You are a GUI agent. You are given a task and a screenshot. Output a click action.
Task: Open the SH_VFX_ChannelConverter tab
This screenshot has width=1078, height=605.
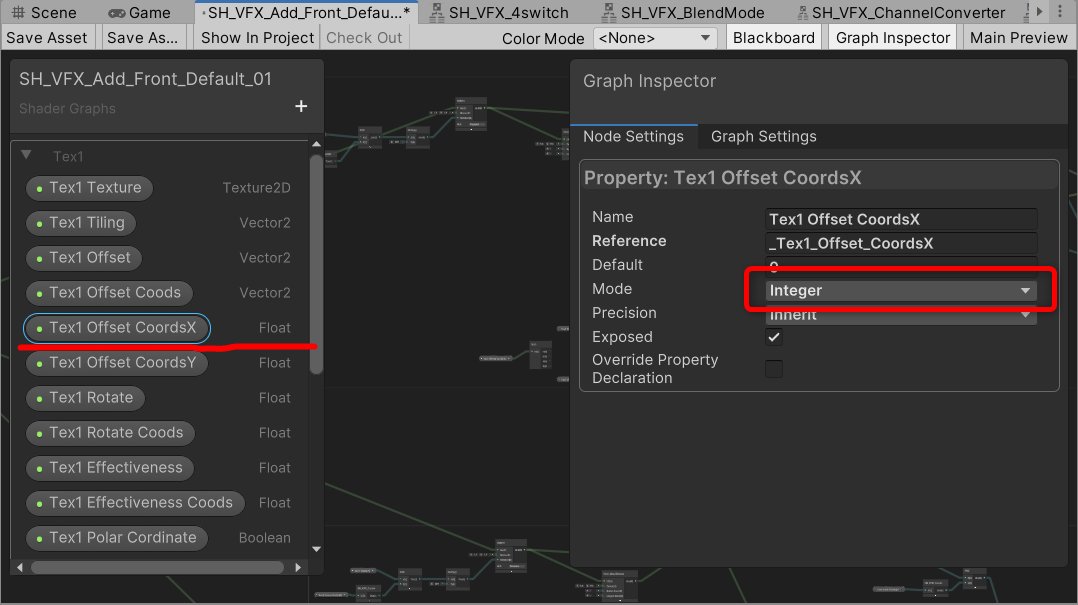[901, 12]
